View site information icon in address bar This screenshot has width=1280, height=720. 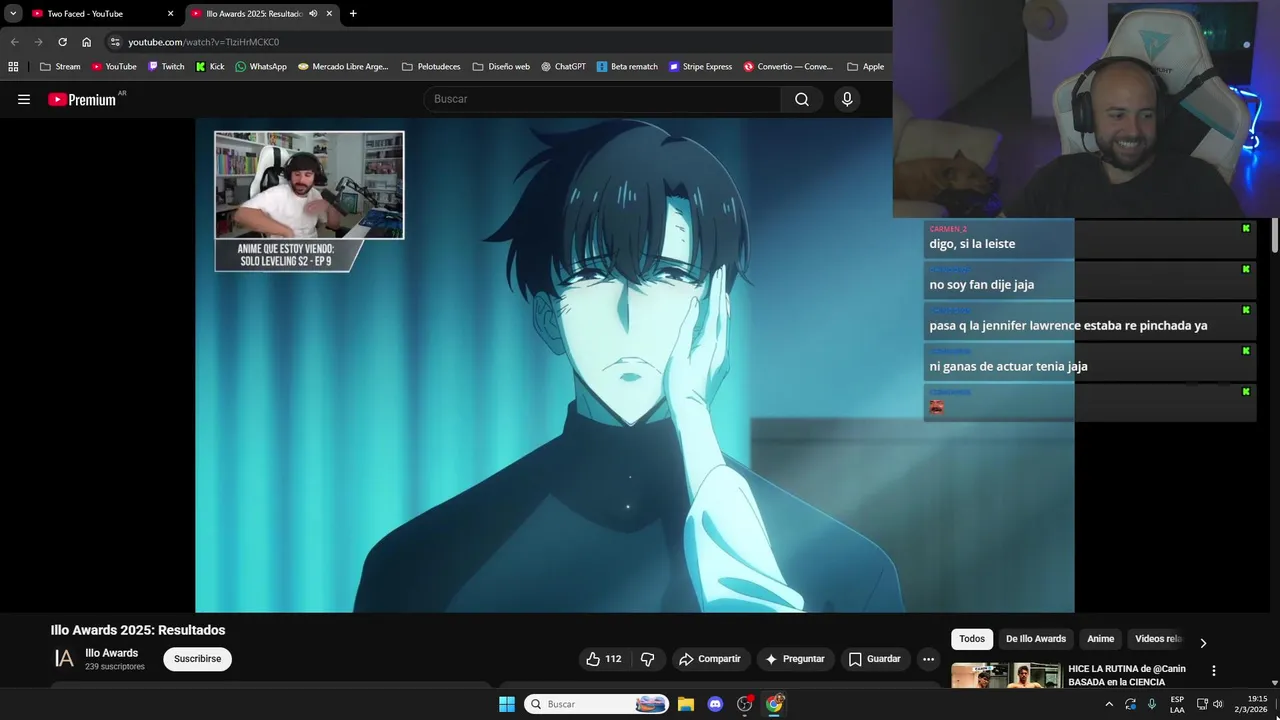pyautogui.click(x=115, y=42)
